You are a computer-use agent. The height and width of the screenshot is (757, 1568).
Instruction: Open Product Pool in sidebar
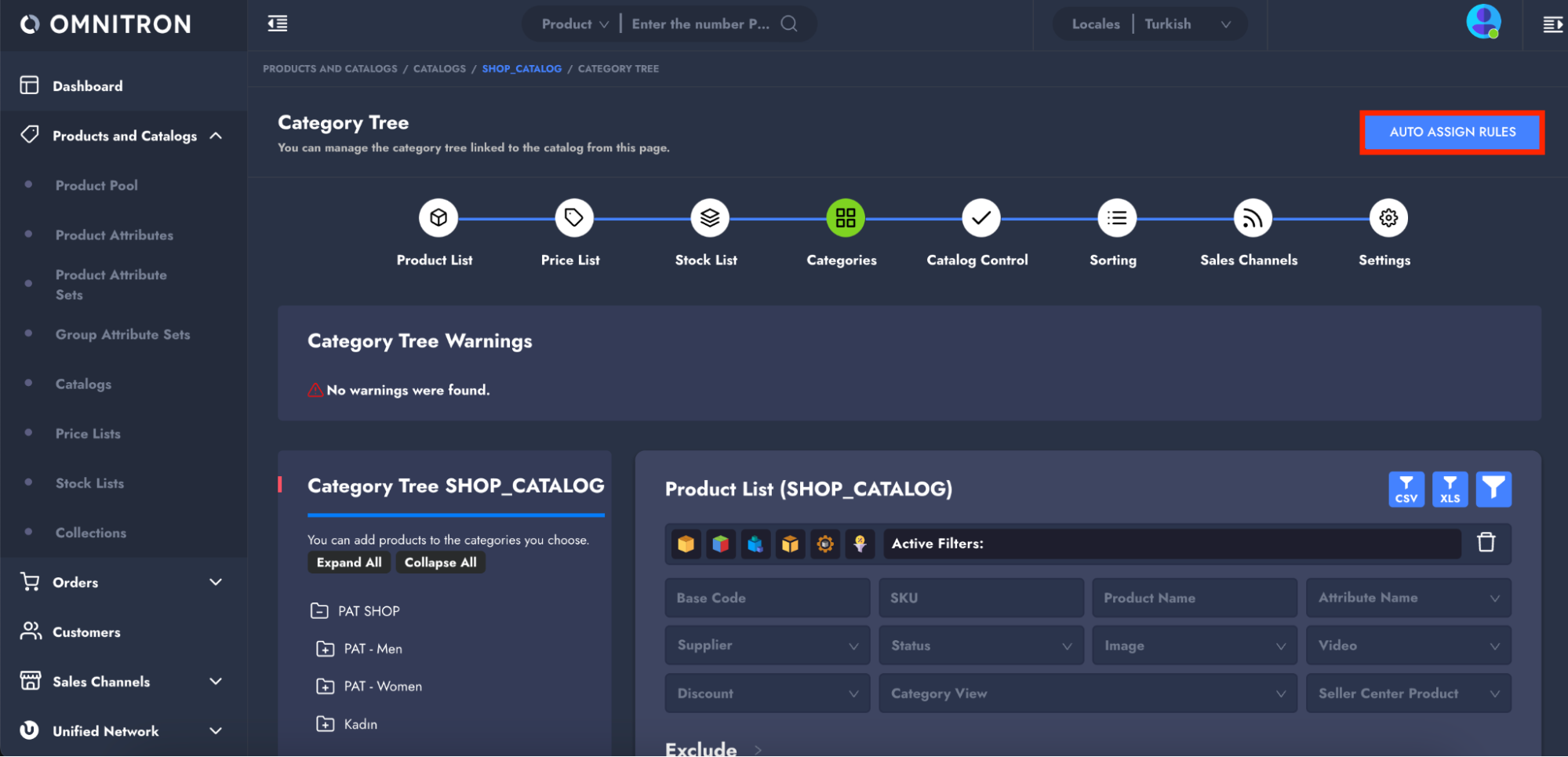tap(96, 186)
